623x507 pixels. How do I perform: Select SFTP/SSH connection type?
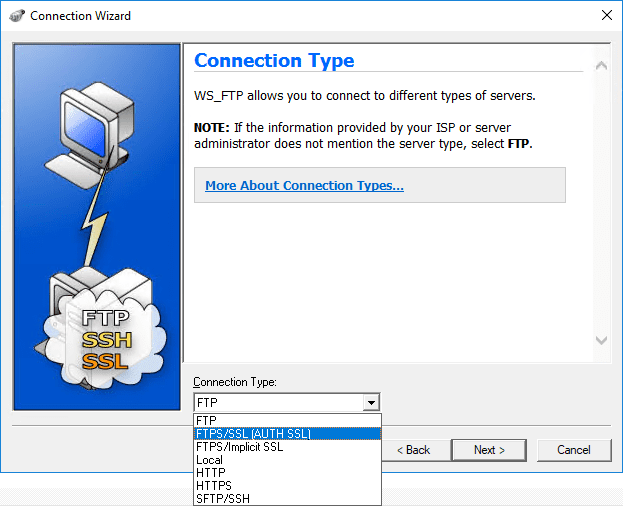click(287, 498)
